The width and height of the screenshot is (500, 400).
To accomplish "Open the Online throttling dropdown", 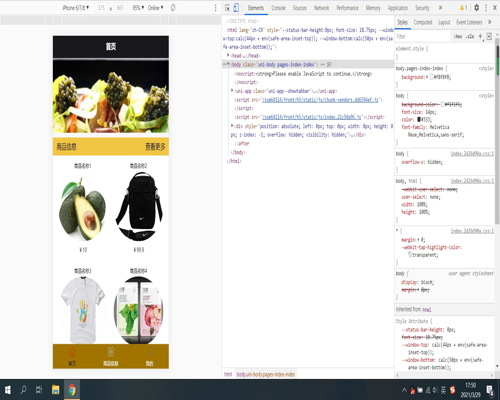I will coord(155,8).
